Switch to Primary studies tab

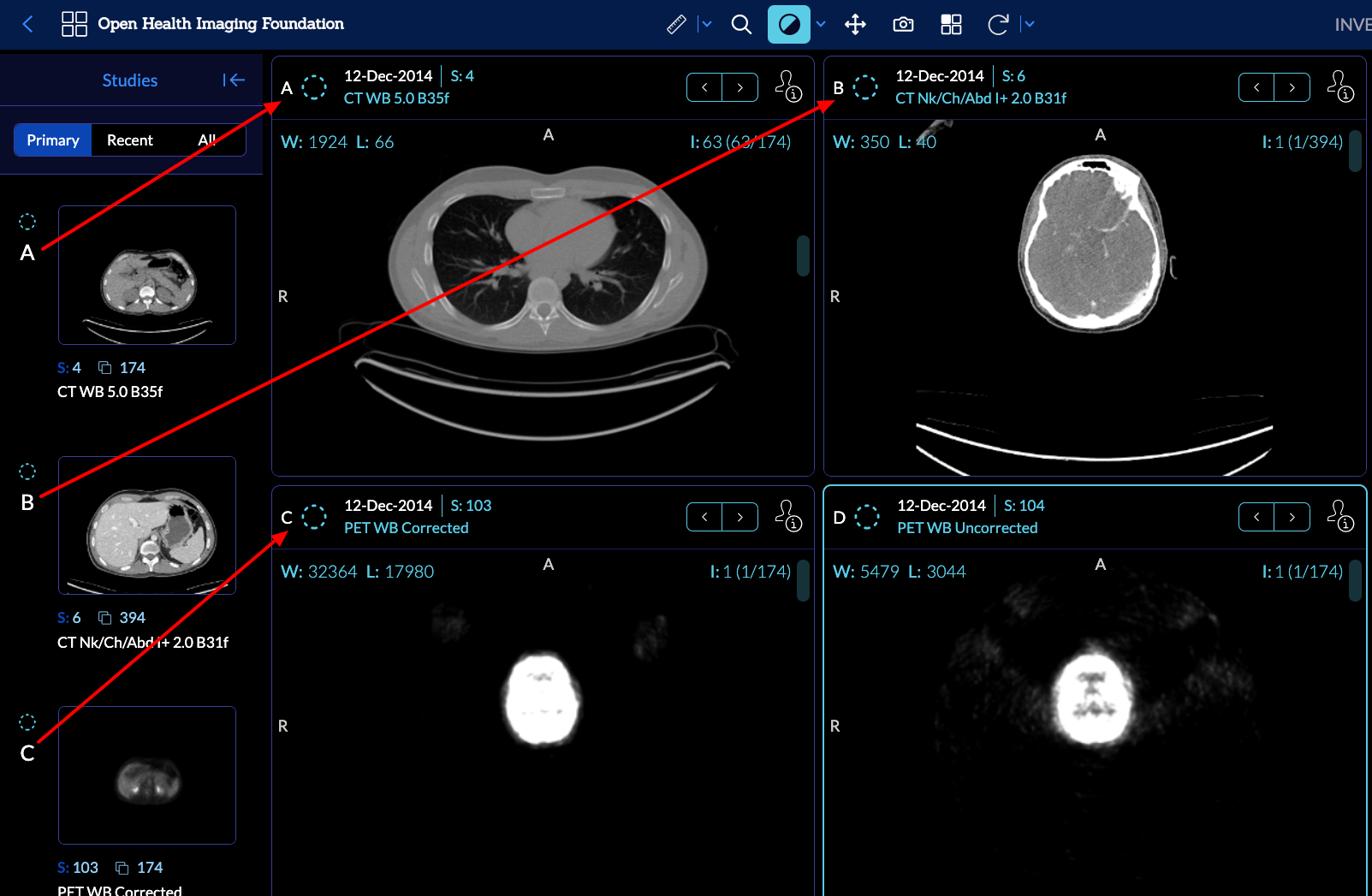[53, 140]
